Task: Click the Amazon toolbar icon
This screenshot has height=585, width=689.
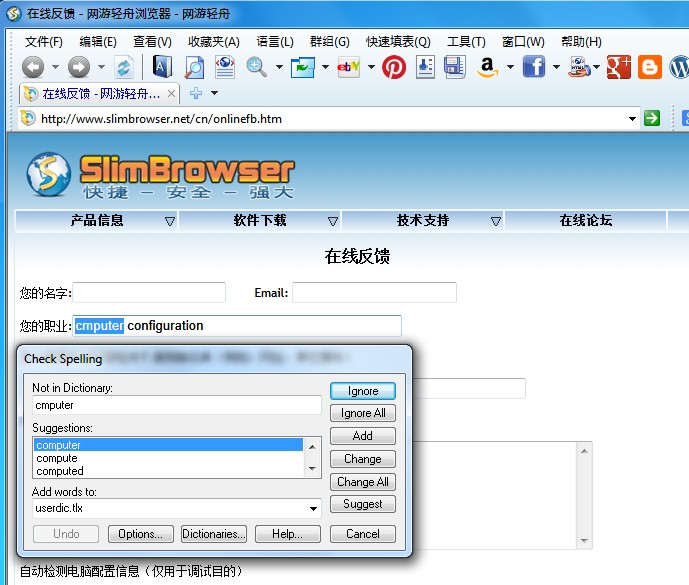Action: click(x=487, y=67)
